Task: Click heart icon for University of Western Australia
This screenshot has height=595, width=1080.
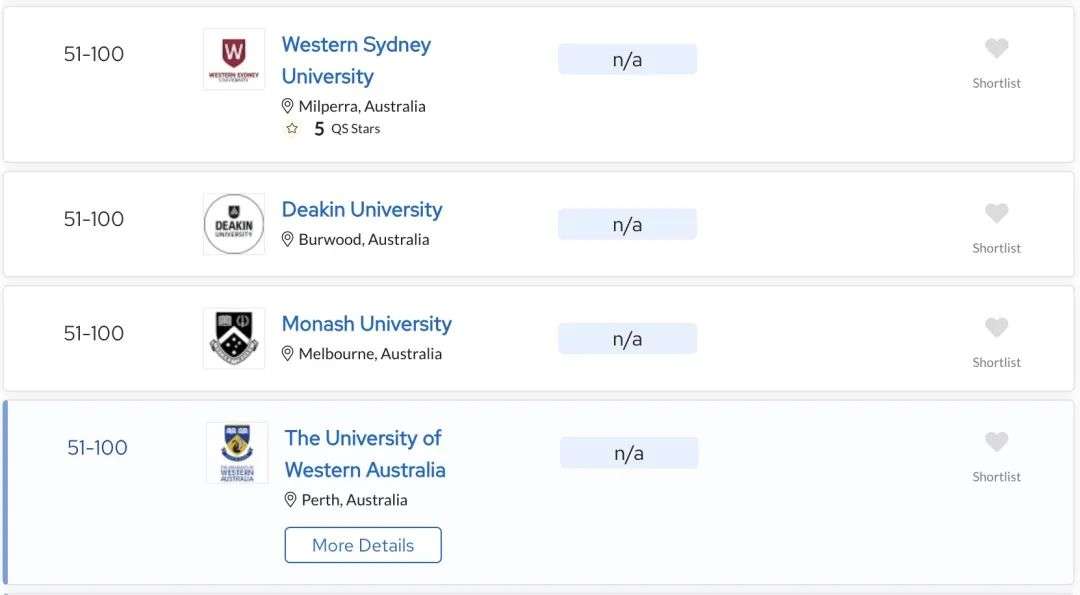Action: click(x=996, y=442)
